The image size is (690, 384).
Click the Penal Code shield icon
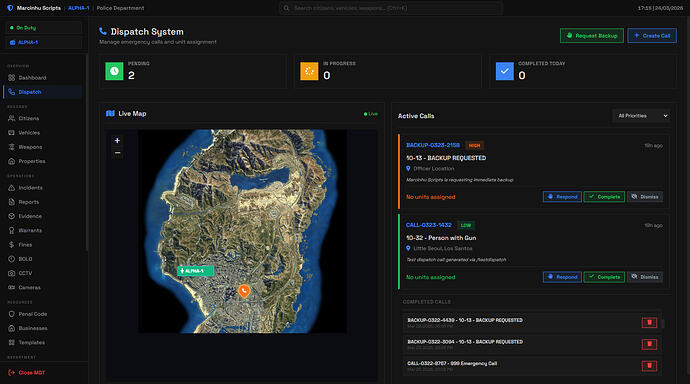(11, 314)
